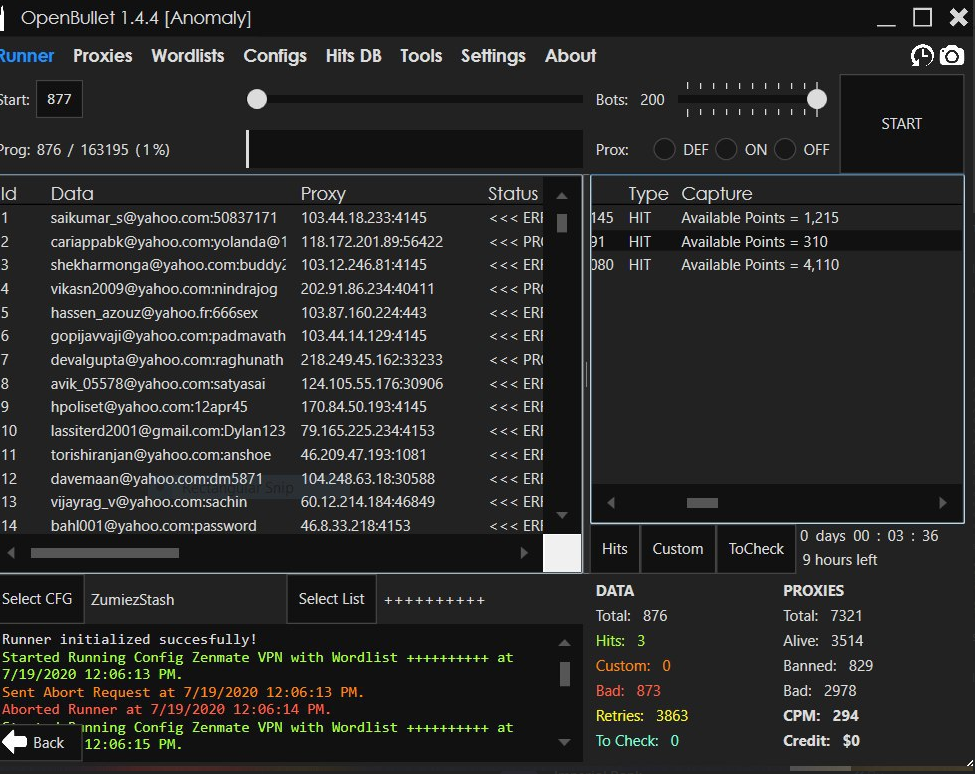This screenshot has height=774, width=975.
Task: Select the DEF proxy radio option
Action: pyautogui.click(x=664, y=149)
